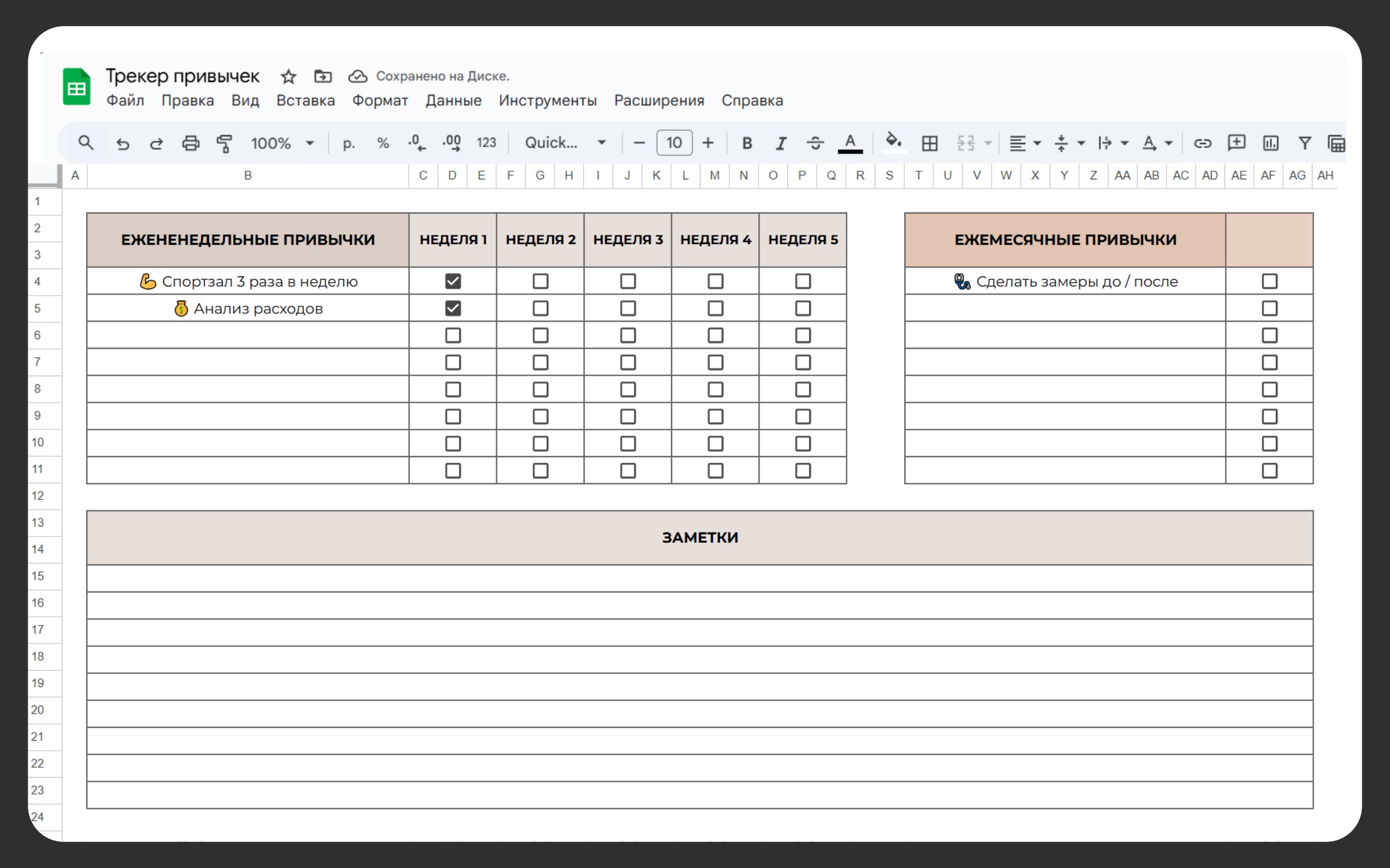Toggle bold formatting

(747, 143)
